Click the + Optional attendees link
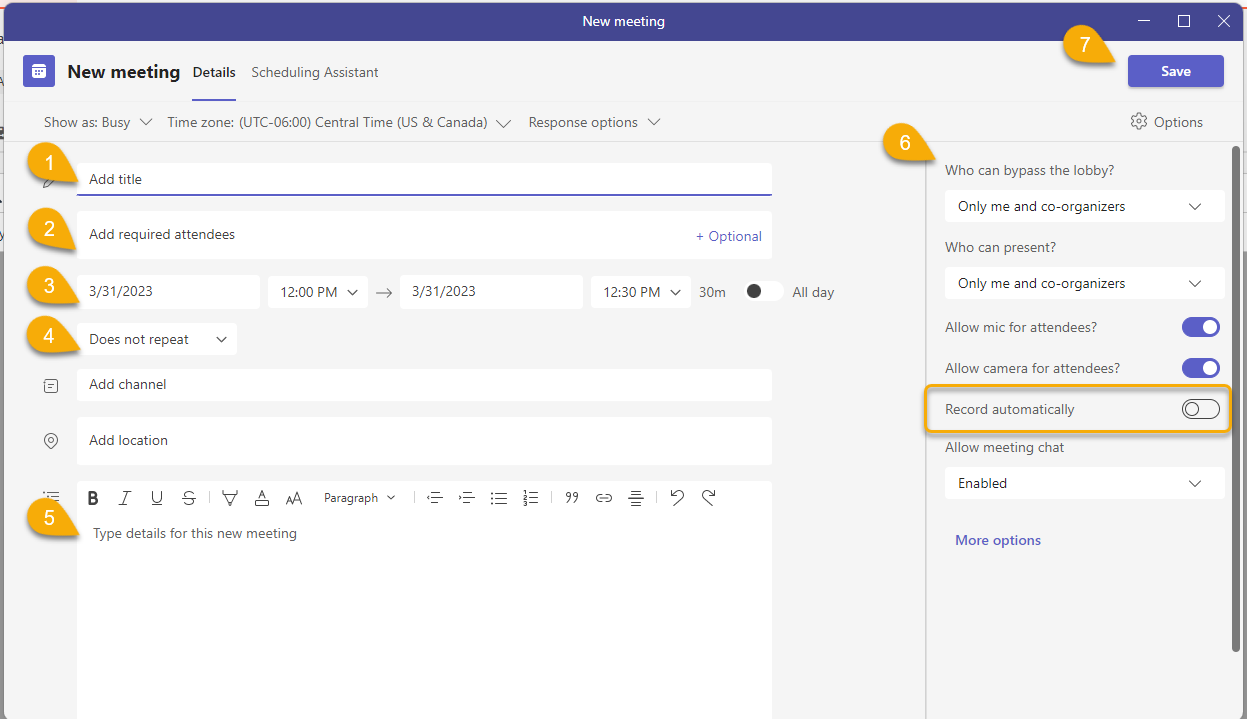Viewport: 1247px width, 719px height. coord(729,236)
